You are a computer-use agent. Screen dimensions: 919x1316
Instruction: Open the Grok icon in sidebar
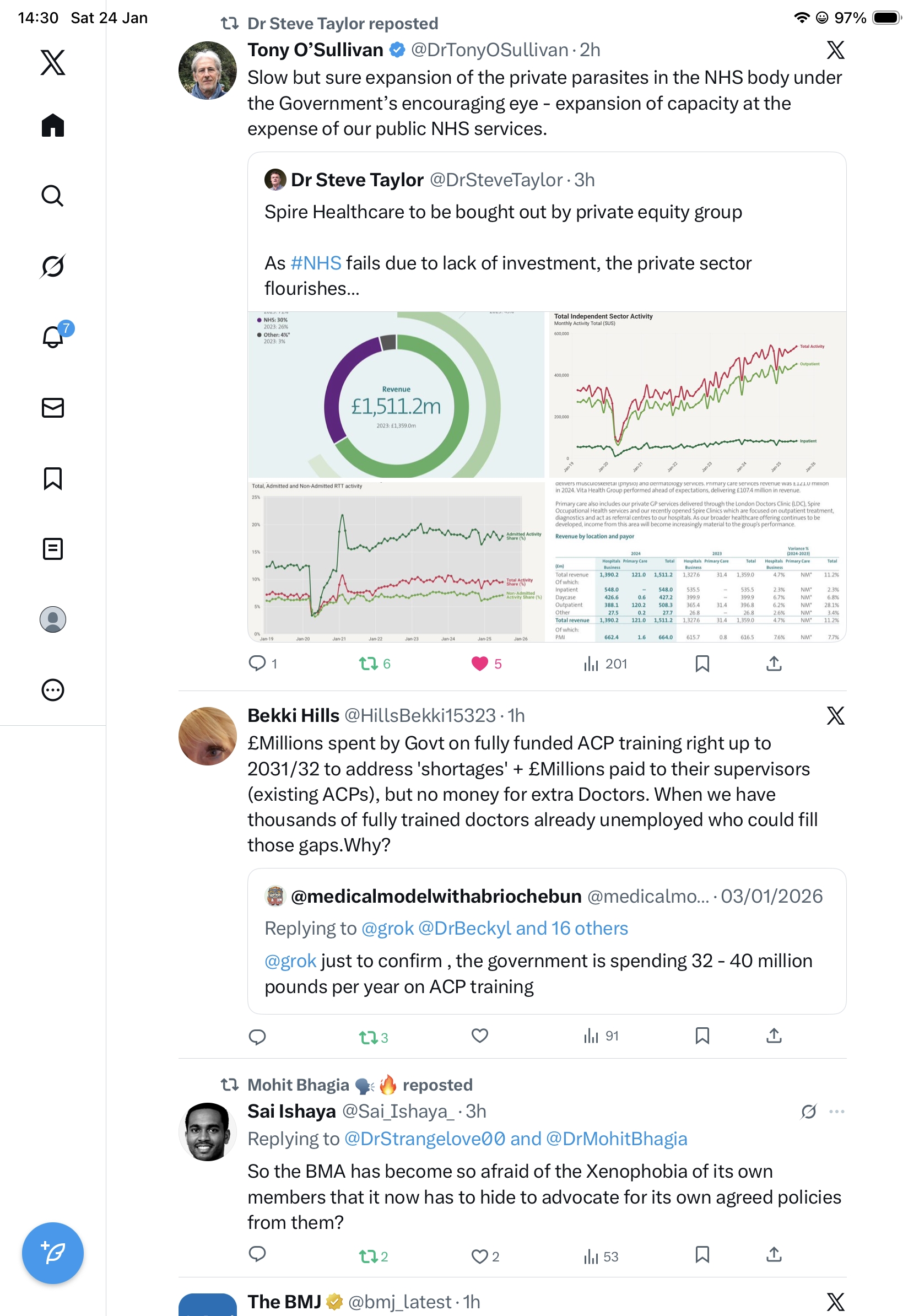53,266
